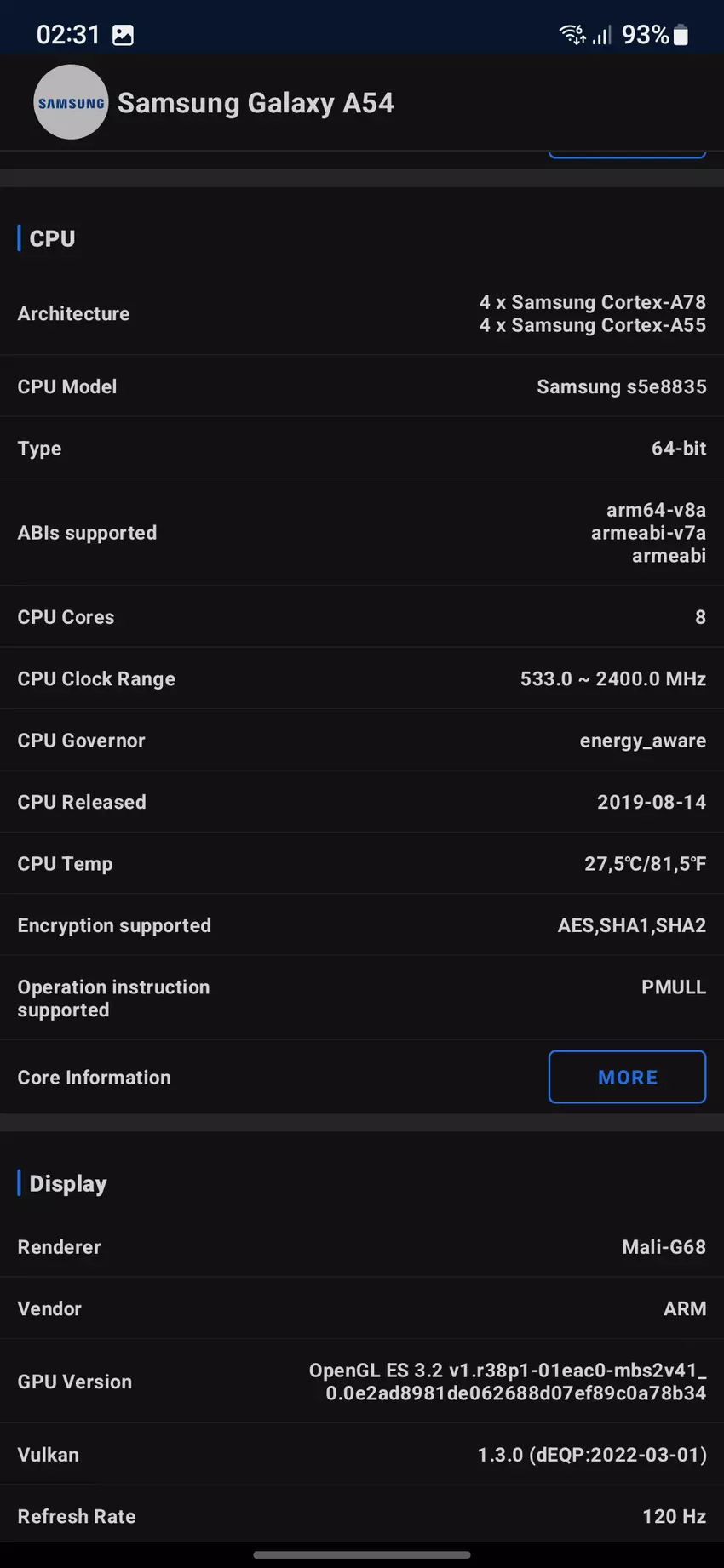Tap the CPU Clock Range row
The width and height of the screenshot is (724, 1568).
(x=362, y=678)
